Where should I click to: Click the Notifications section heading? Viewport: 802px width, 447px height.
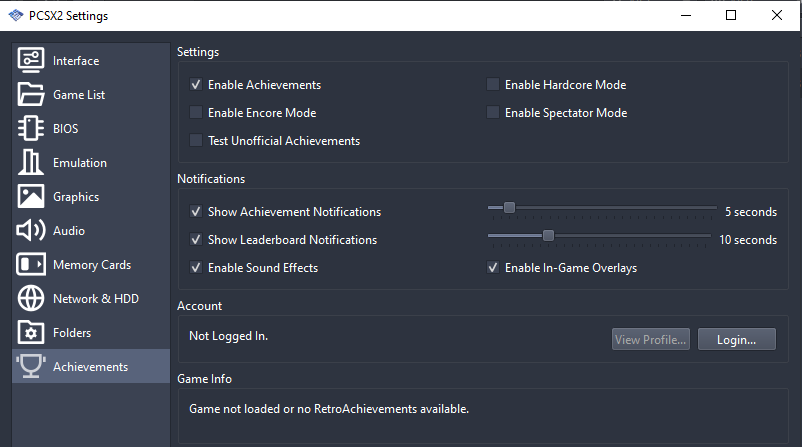[211, 179]
